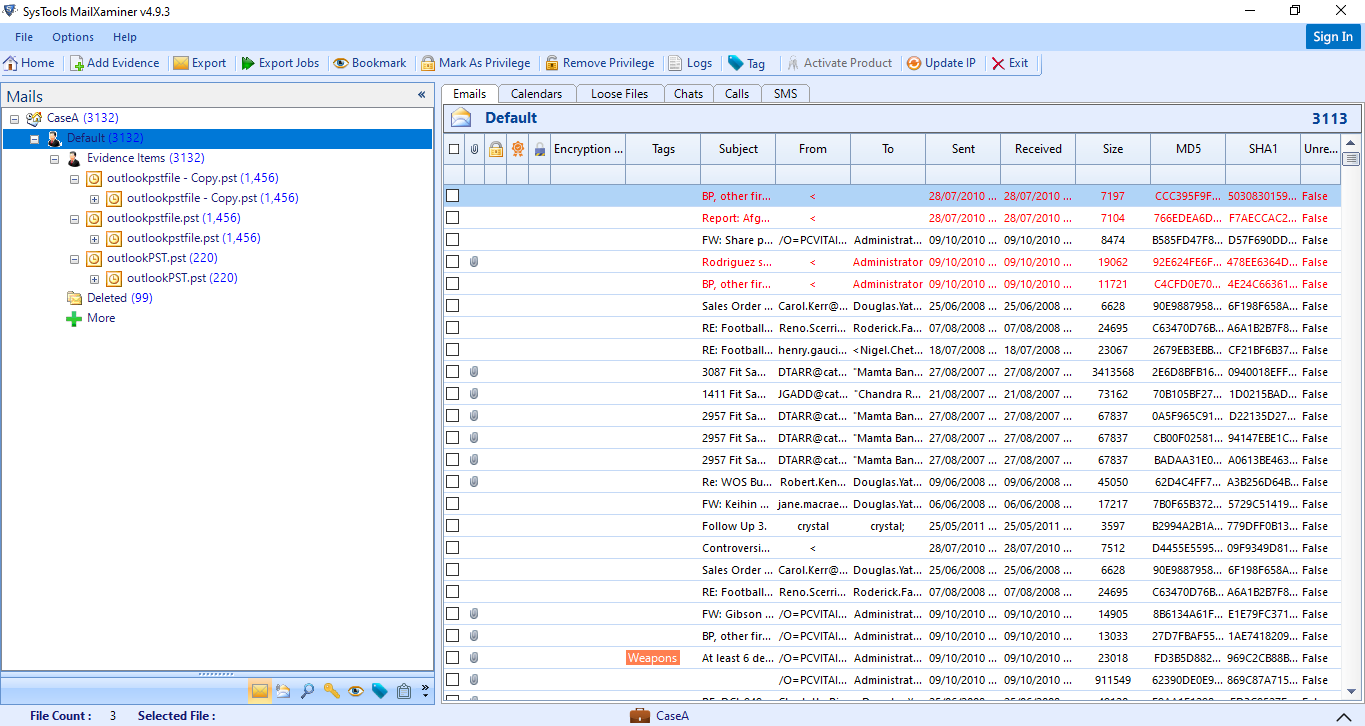The height and width of the screenshot is (726, 1365).
Task: Click the privilege ID-lock column header icon
Action: 495,149
